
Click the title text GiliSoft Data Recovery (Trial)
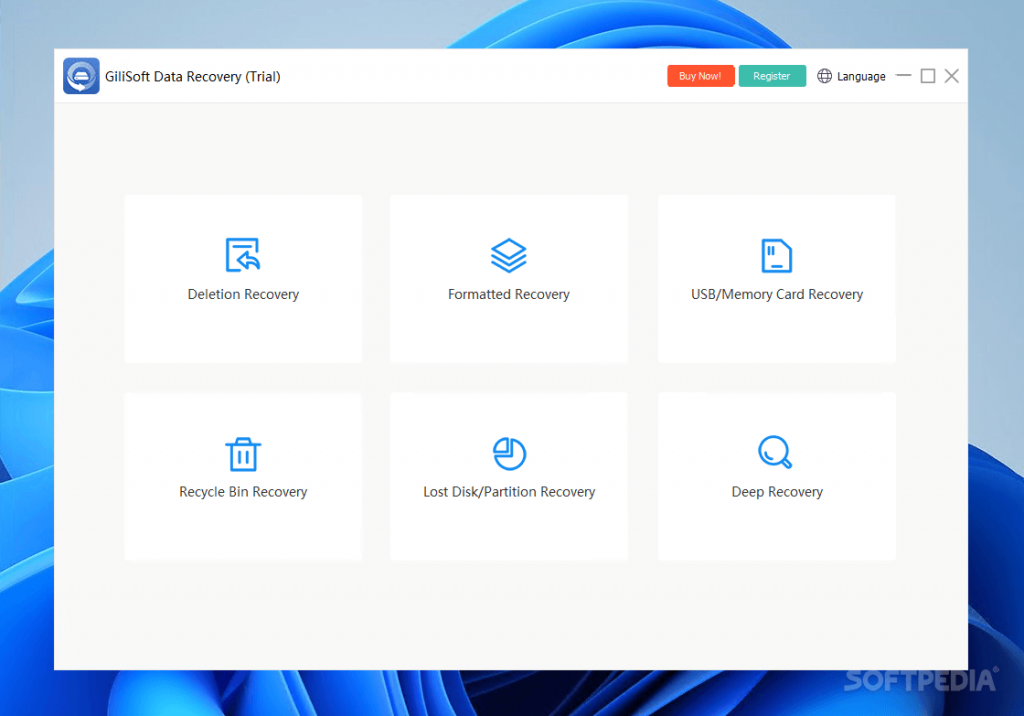192,76
